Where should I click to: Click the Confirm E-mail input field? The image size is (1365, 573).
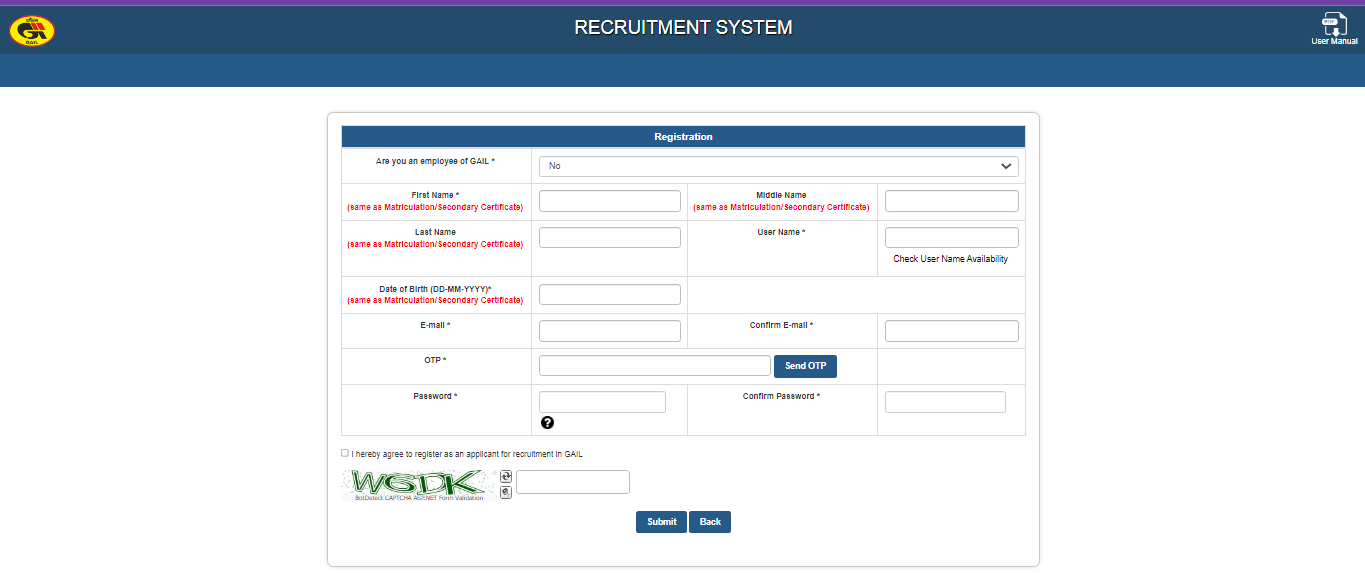(x=952, y=331)
